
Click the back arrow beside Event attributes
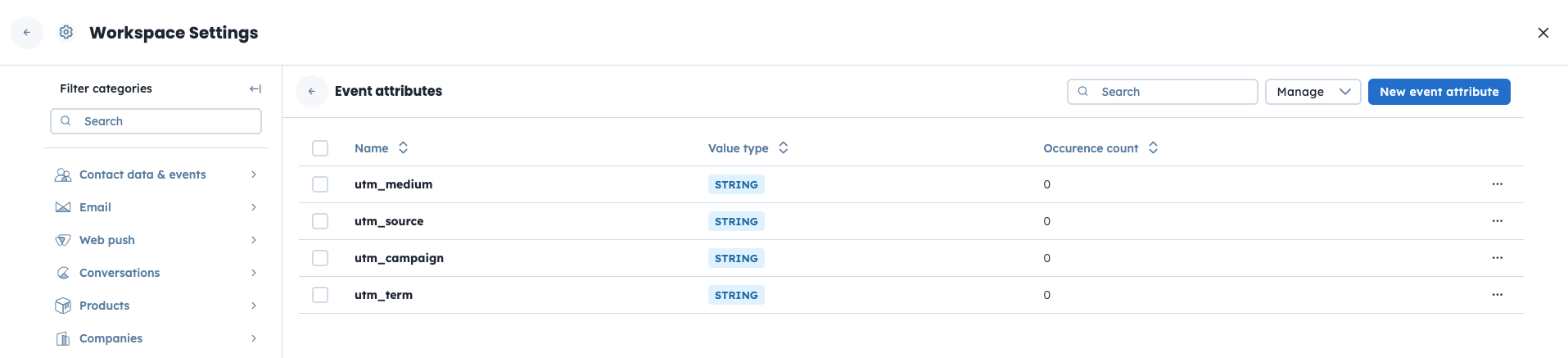point(312,92)
